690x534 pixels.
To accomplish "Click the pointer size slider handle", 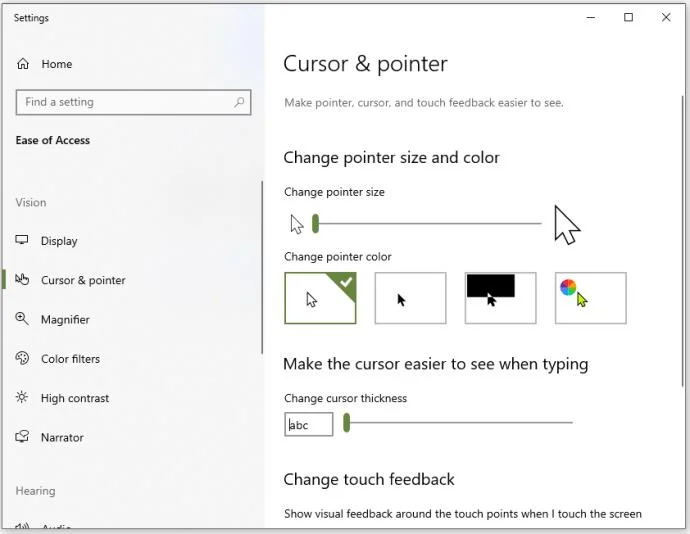I will point(315,223).
